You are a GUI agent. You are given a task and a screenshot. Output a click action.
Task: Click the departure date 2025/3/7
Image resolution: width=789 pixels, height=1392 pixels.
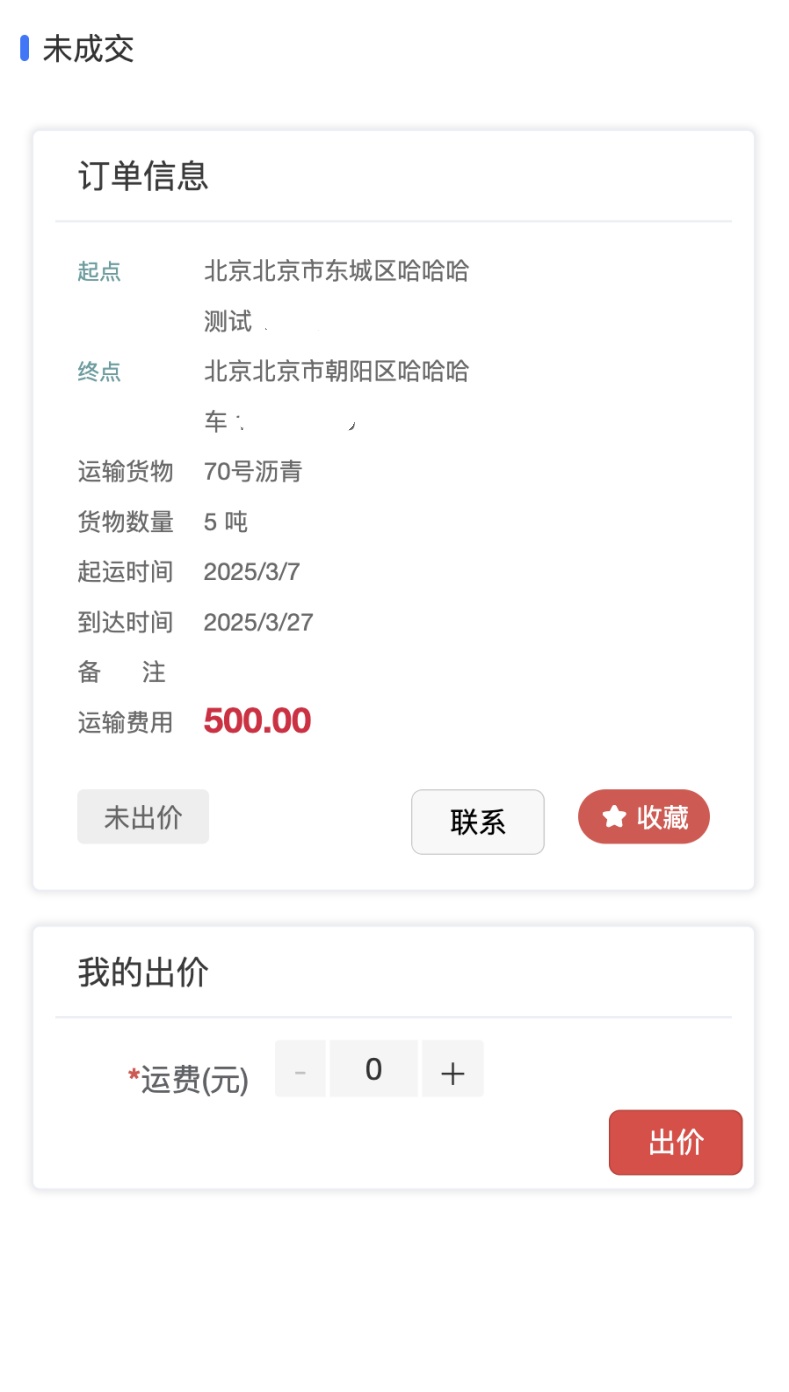coord(252,572)
